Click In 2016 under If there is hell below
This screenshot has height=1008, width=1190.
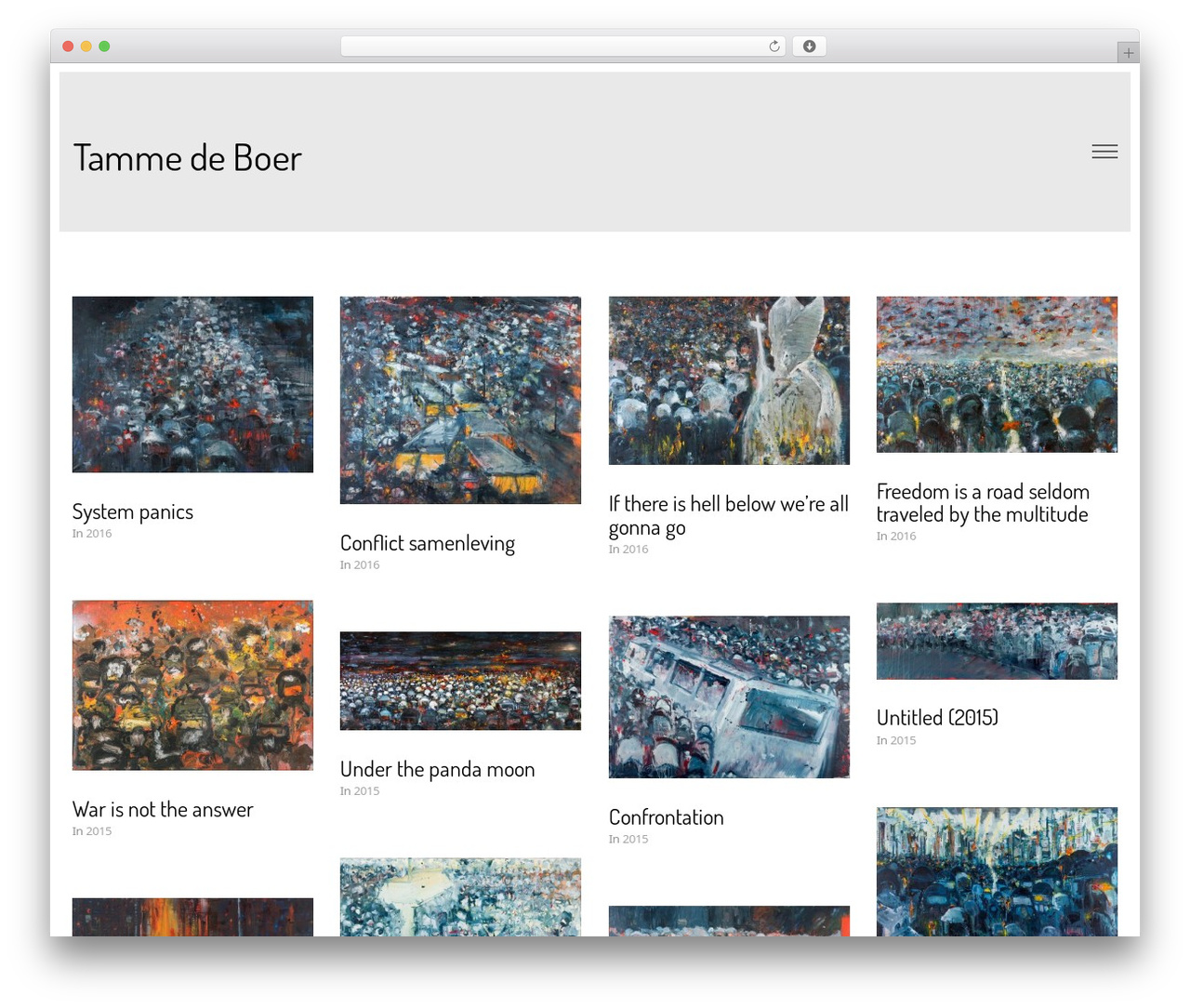pyautogui.click(x=628, y=550)
